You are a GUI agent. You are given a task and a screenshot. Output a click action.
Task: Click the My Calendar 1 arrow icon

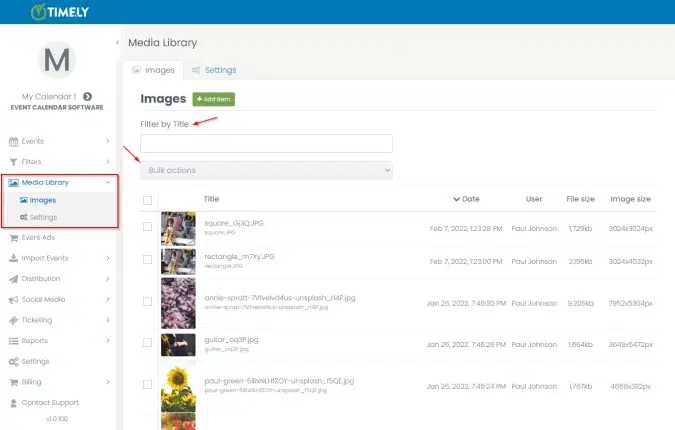pos(87,96)
